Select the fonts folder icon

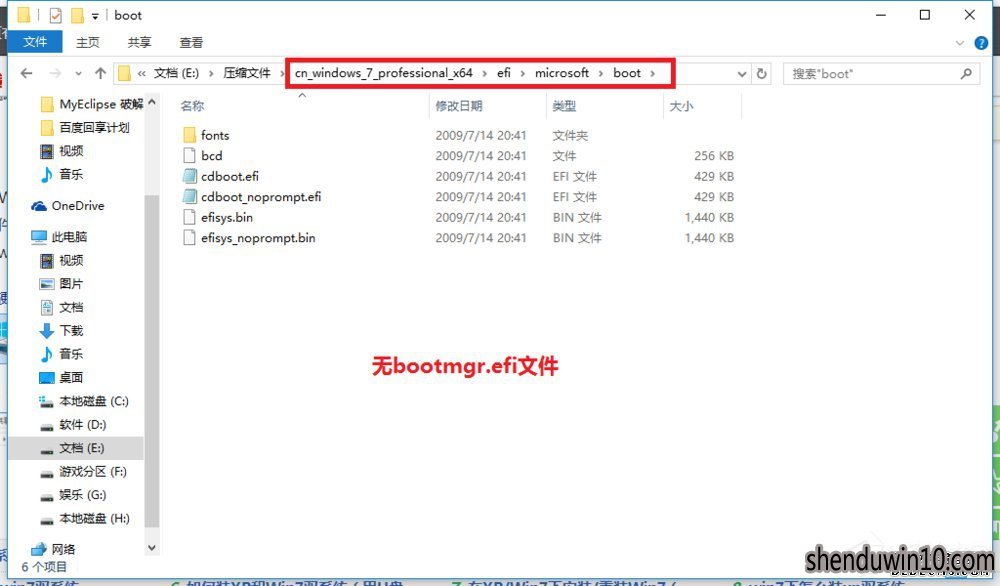[x=189, y=135]
